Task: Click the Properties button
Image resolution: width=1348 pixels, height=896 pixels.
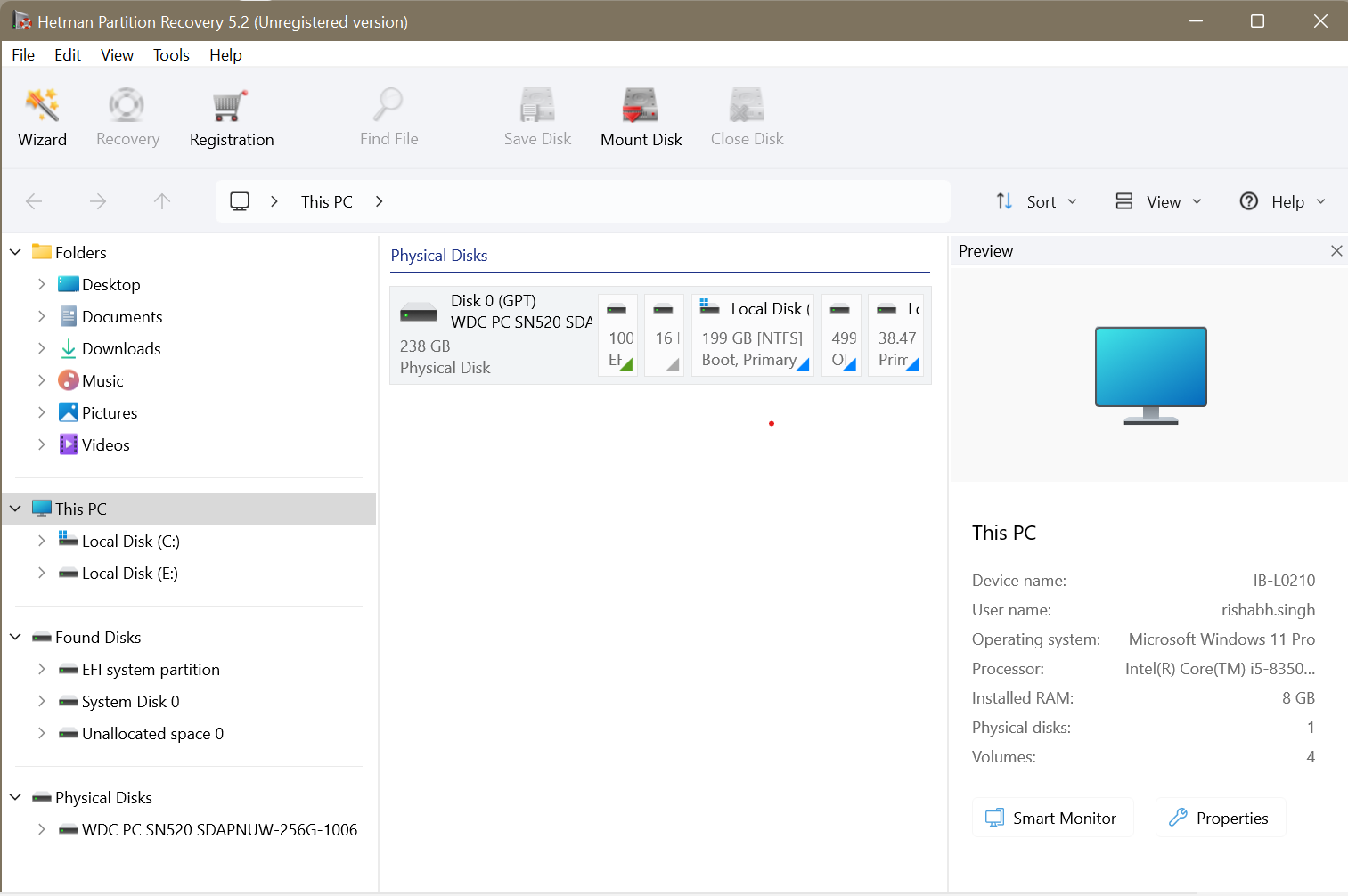Action: pos(1220,817)
